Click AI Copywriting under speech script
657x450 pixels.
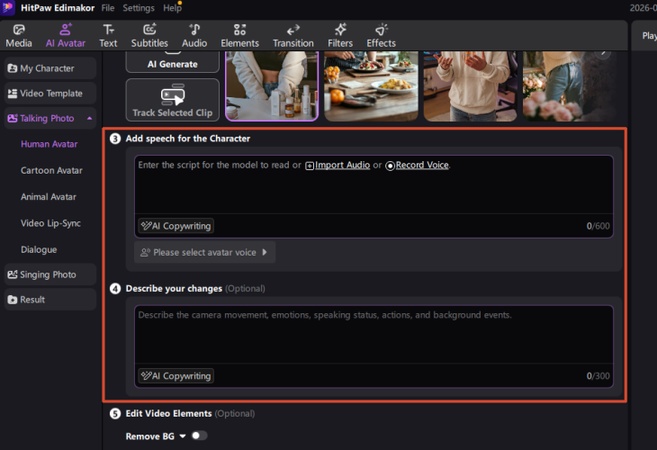point(176,226)
